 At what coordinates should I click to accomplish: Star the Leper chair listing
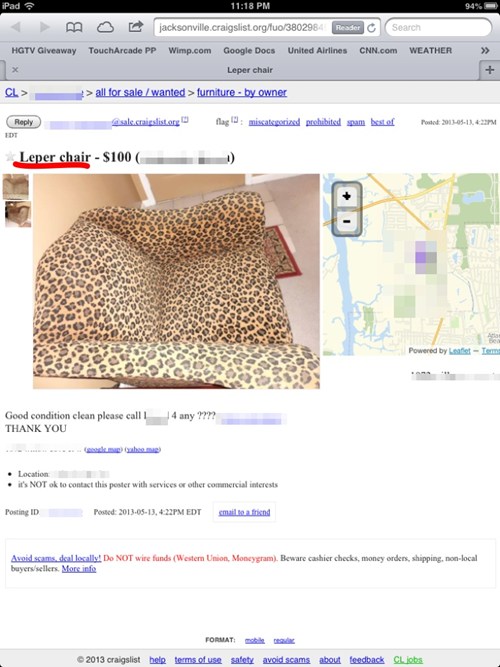click(x=10, y=157)
